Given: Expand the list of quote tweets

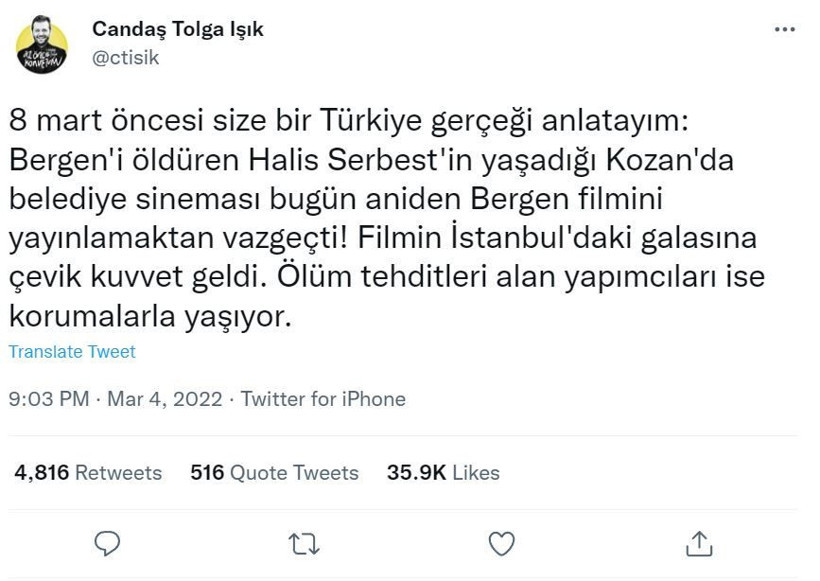Looking at the screenshot, I should tap(274, 474).
